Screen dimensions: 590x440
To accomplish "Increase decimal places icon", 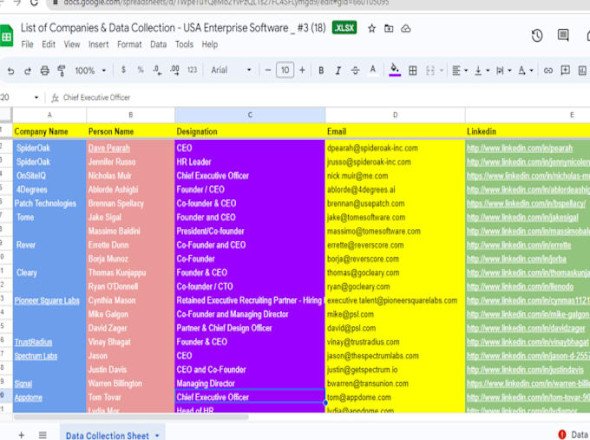I will click(175, 70).
